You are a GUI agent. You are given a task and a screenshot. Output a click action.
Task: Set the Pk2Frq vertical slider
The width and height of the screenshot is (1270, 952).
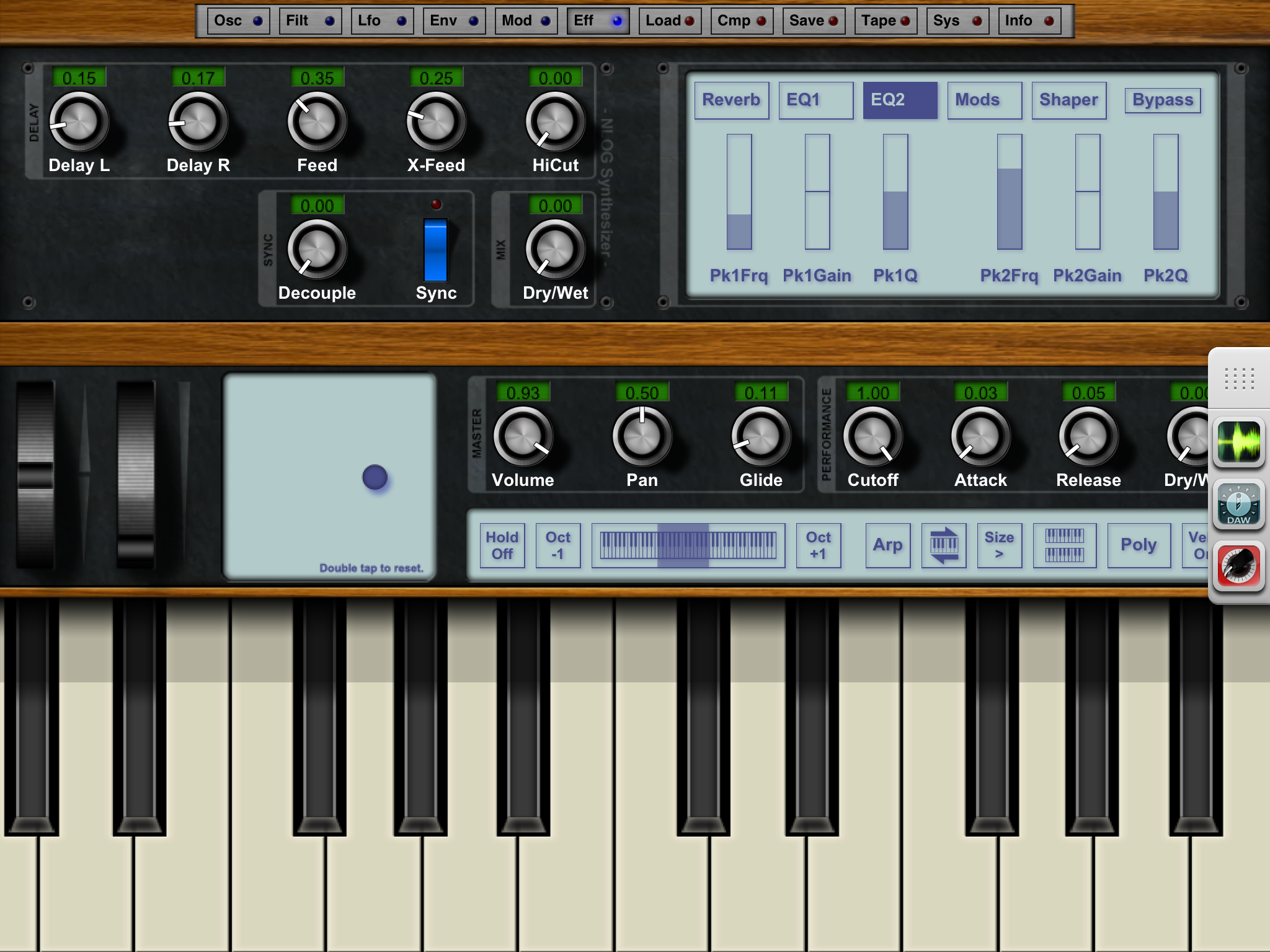coord(1010,192)
